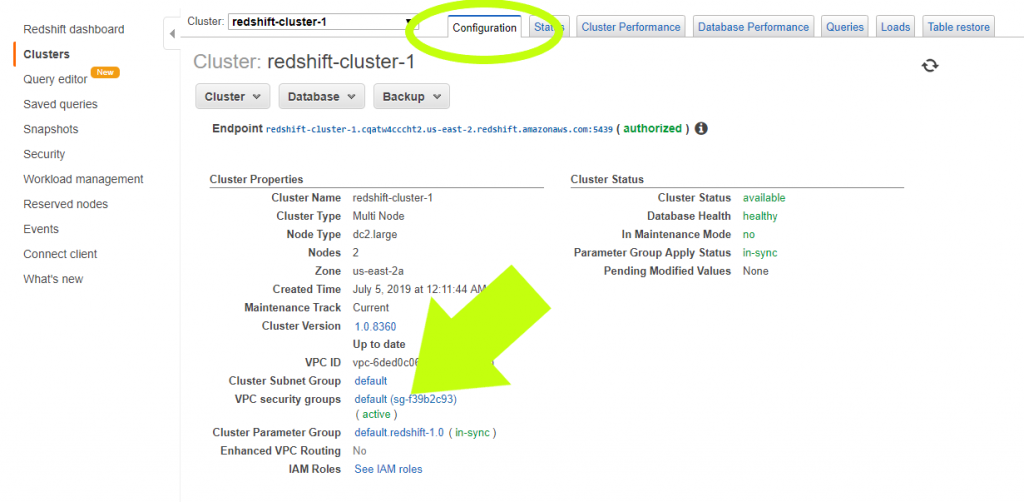This screenshot has width=1024, height=502.
Task: Click the In Maintenance Mode no value
Action: [749, 234]
